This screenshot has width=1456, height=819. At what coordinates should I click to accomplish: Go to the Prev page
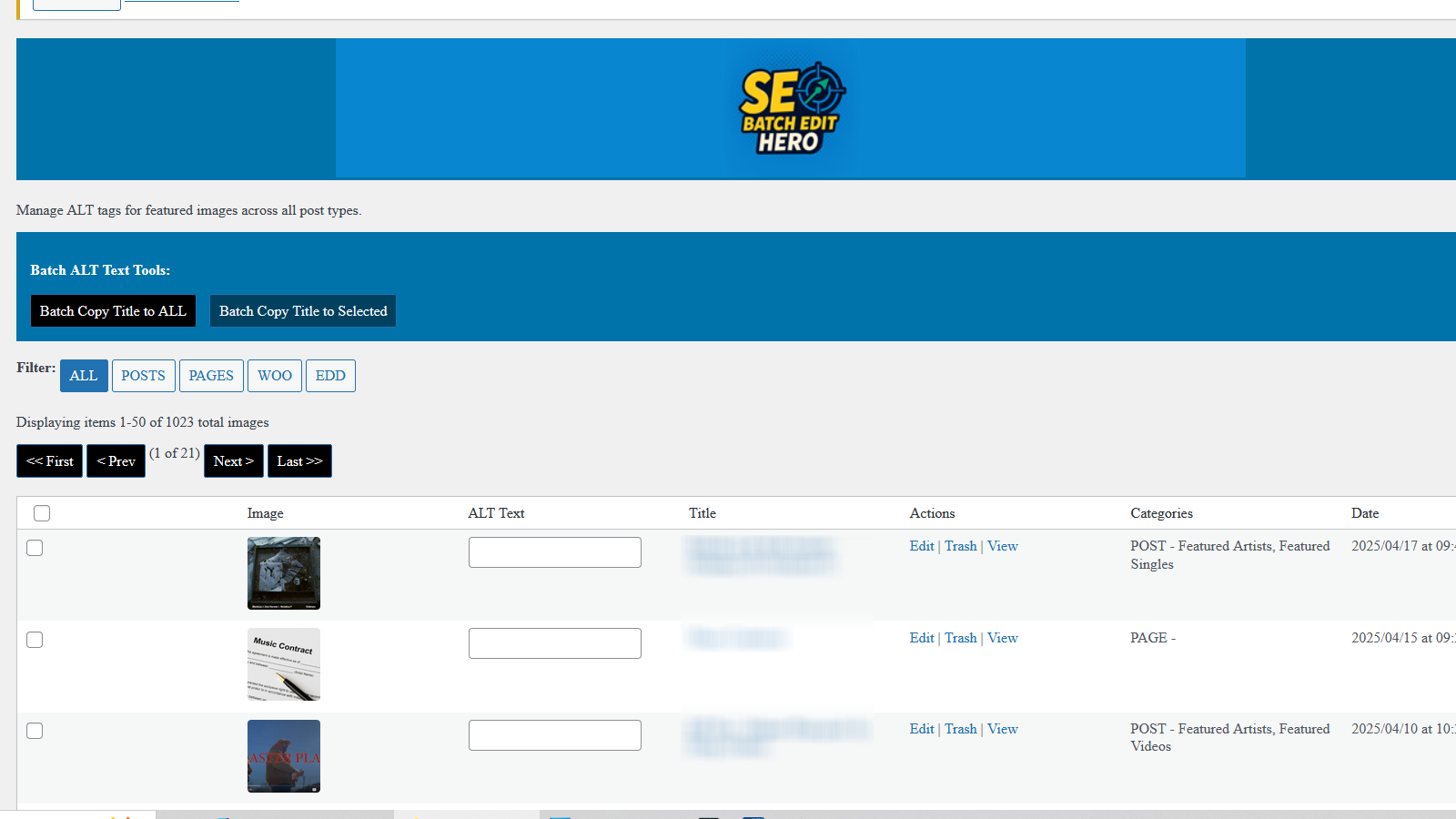pos(116,461)
